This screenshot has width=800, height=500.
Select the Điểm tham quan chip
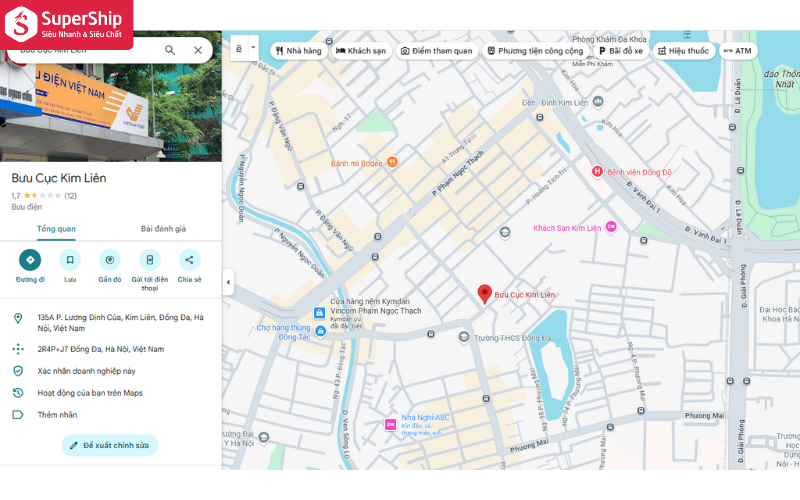tap(437, 51)
